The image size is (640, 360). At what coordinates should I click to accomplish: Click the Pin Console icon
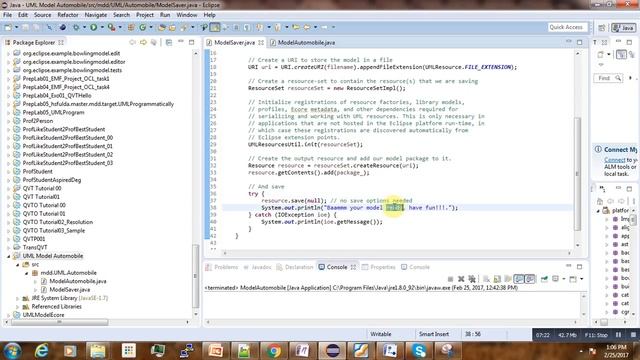point(544,279)
